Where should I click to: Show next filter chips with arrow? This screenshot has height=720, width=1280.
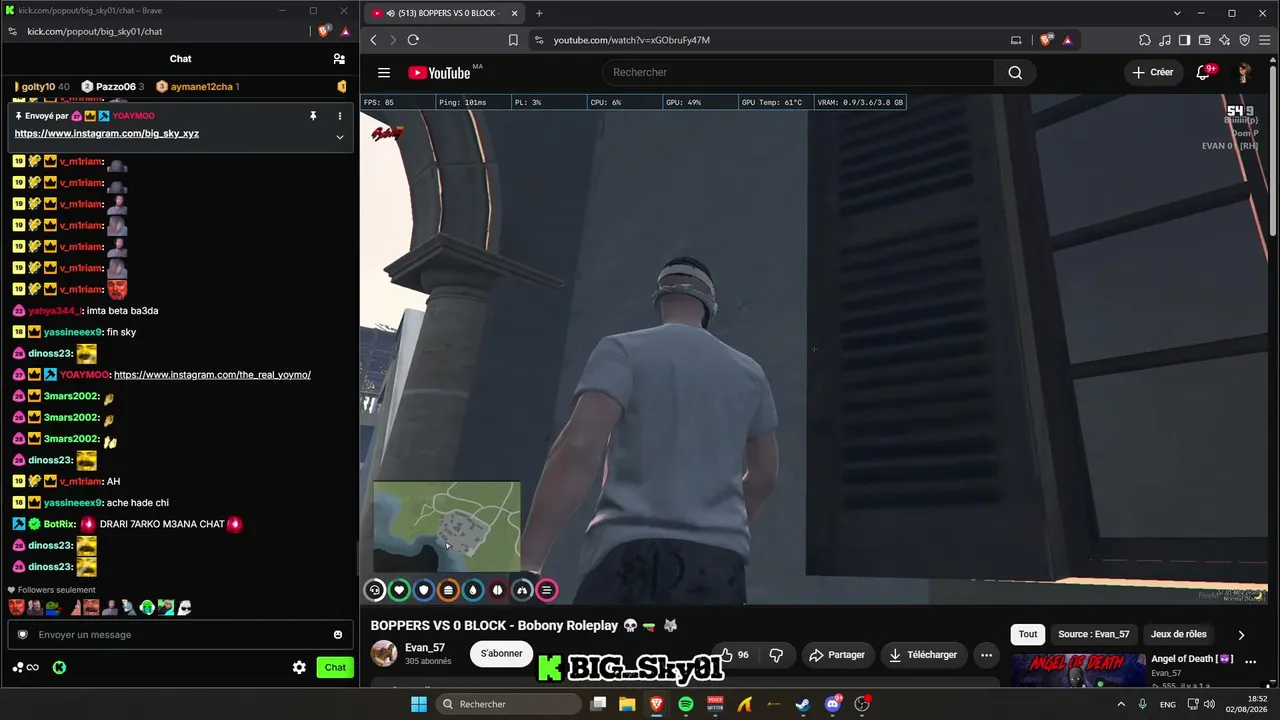coord(1241,634)
